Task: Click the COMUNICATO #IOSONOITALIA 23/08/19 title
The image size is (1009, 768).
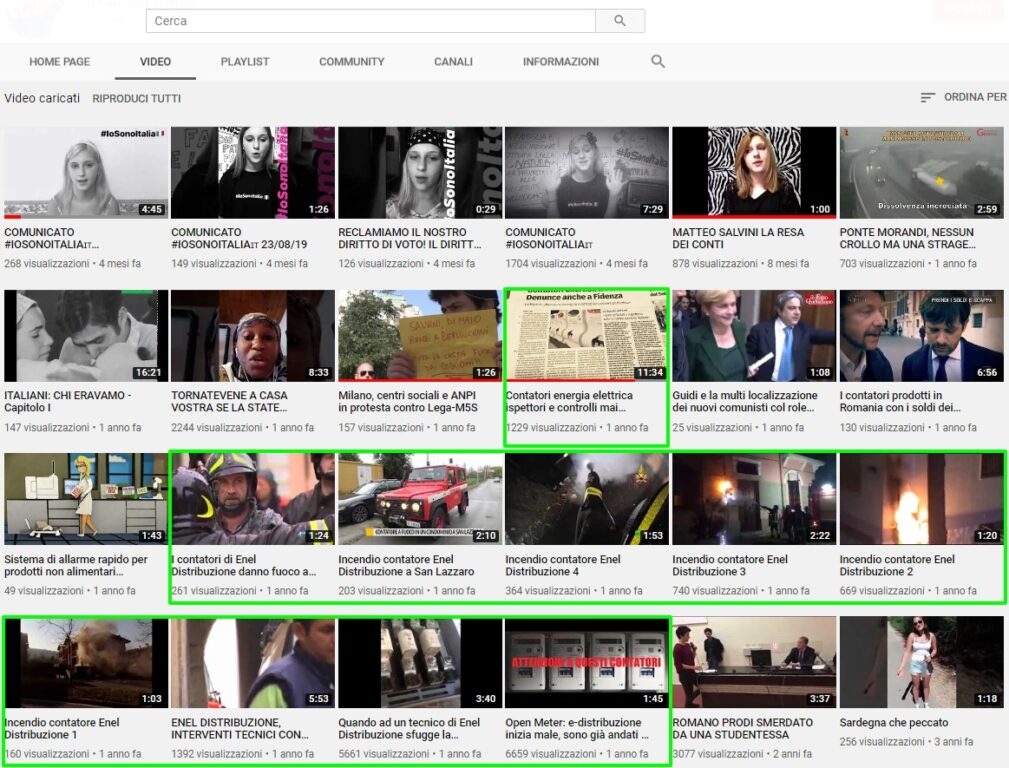Action: tap(239, 238)
